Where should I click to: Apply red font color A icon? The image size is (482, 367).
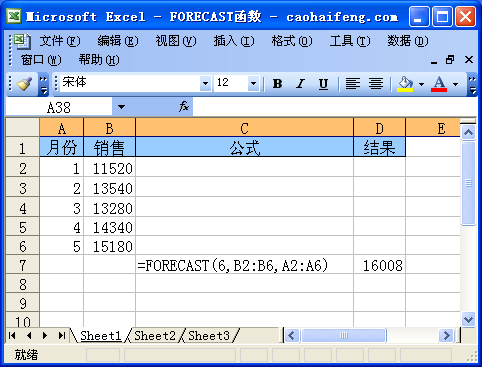coord(439,84)
